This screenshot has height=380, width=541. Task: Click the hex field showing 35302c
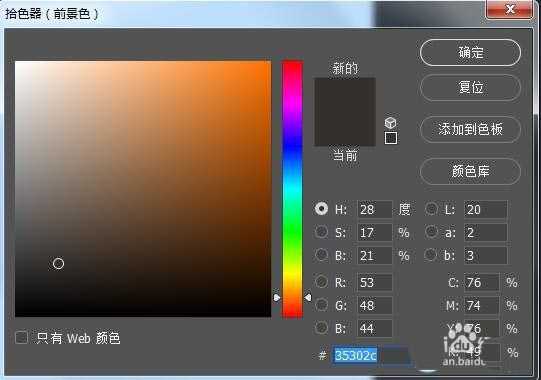click(x=371, y=355)
